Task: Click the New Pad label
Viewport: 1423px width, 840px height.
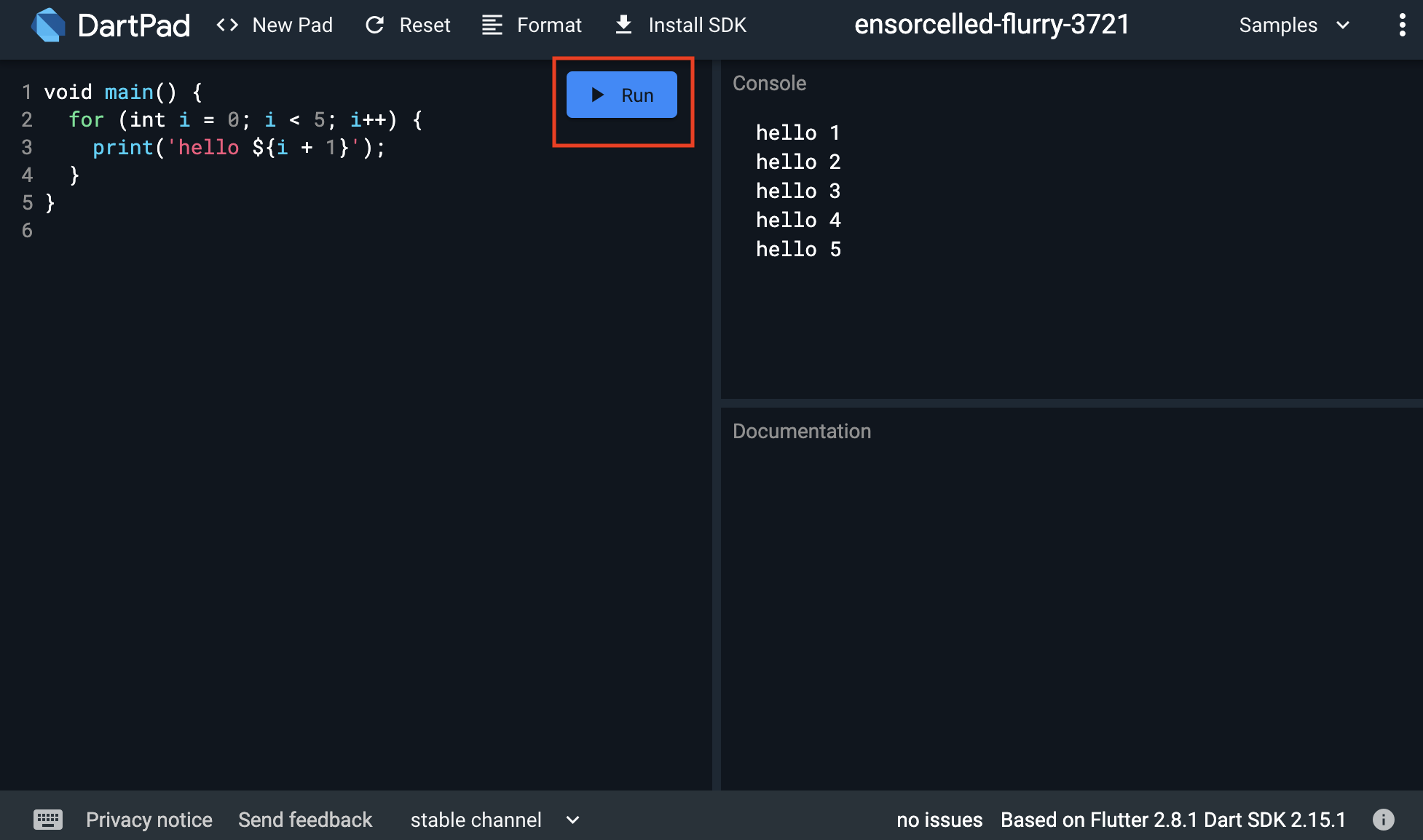Action: (292, 25)
